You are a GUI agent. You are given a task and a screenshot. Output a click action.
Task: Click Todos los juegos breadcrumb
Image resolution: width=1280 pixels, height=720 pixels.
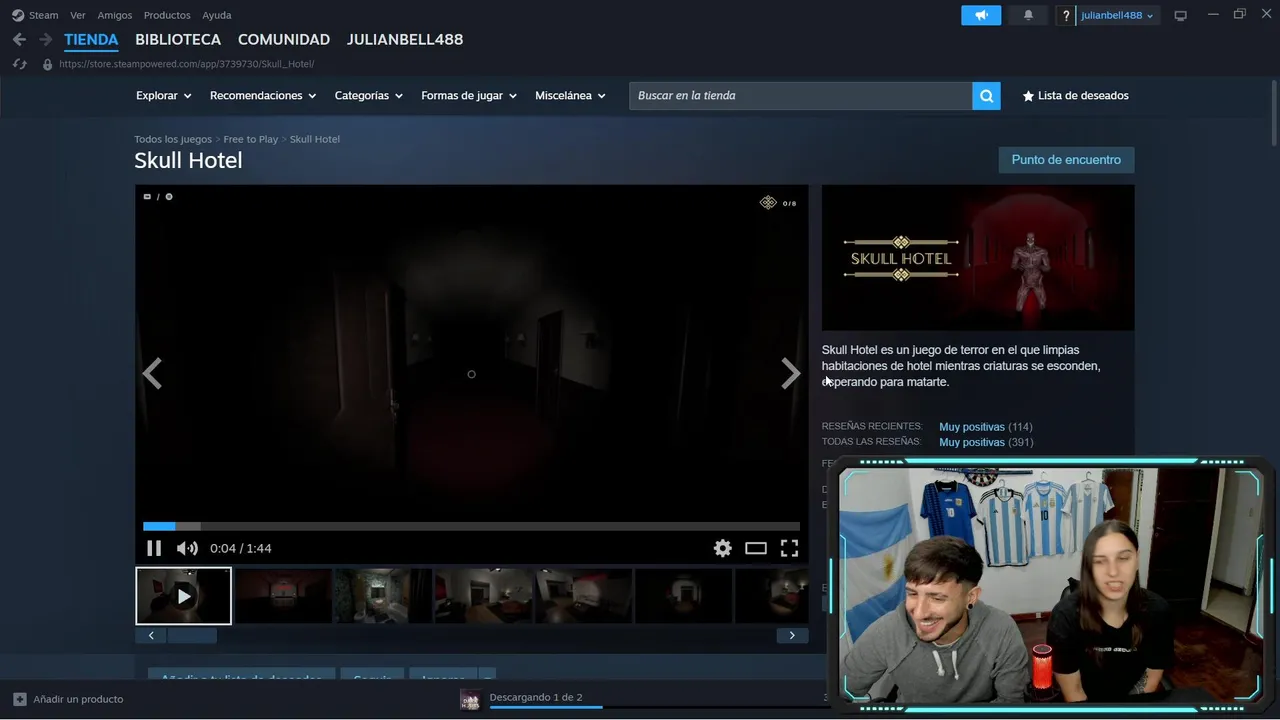pyautogui.click(x=173, y=139)
